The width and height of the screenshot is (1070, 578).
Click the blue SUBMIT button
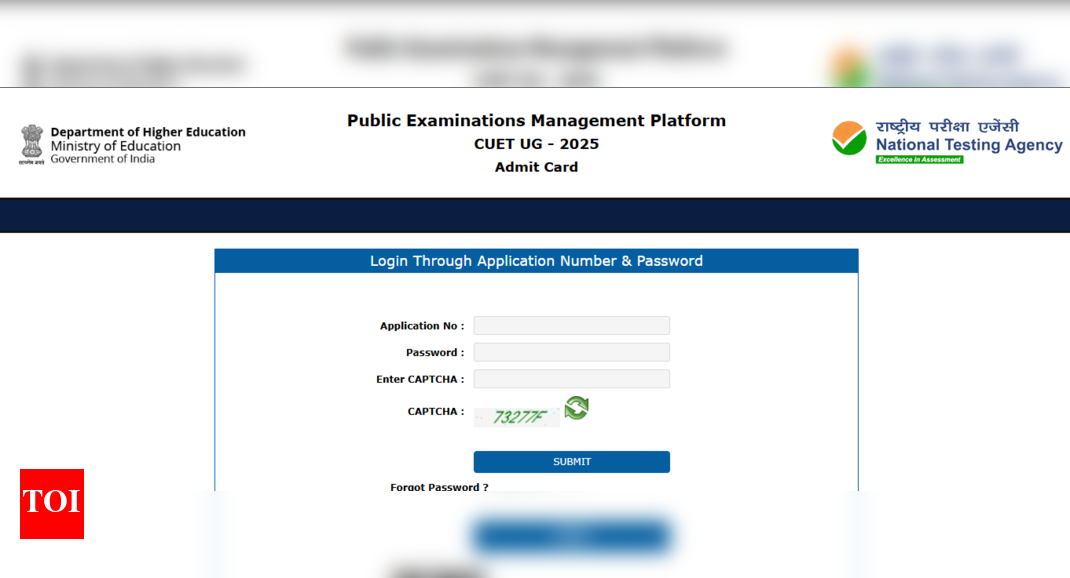(x=572, y=462)
